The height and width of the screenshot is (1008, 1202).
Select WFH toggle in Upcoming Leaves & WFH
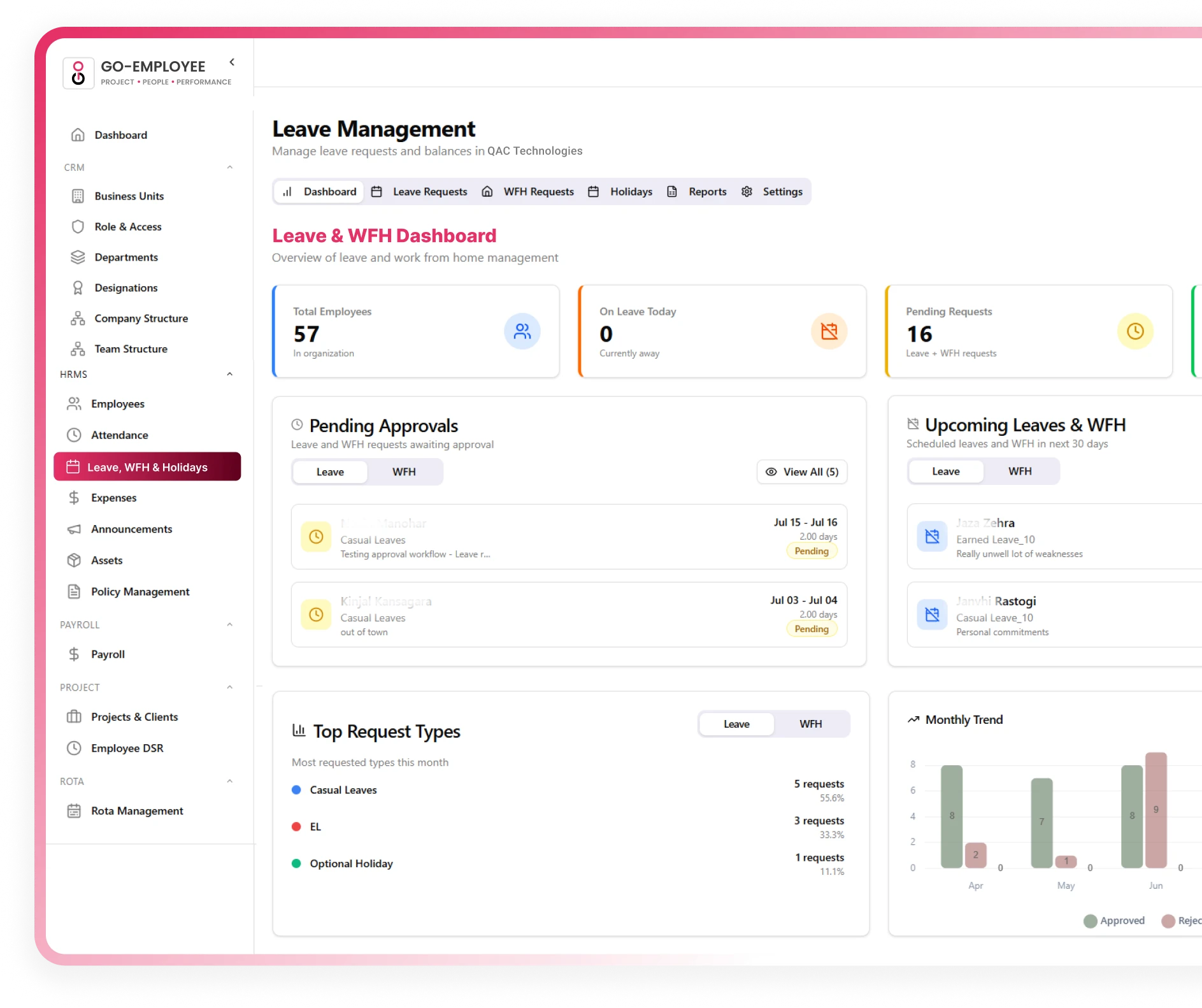[1020, 472]
